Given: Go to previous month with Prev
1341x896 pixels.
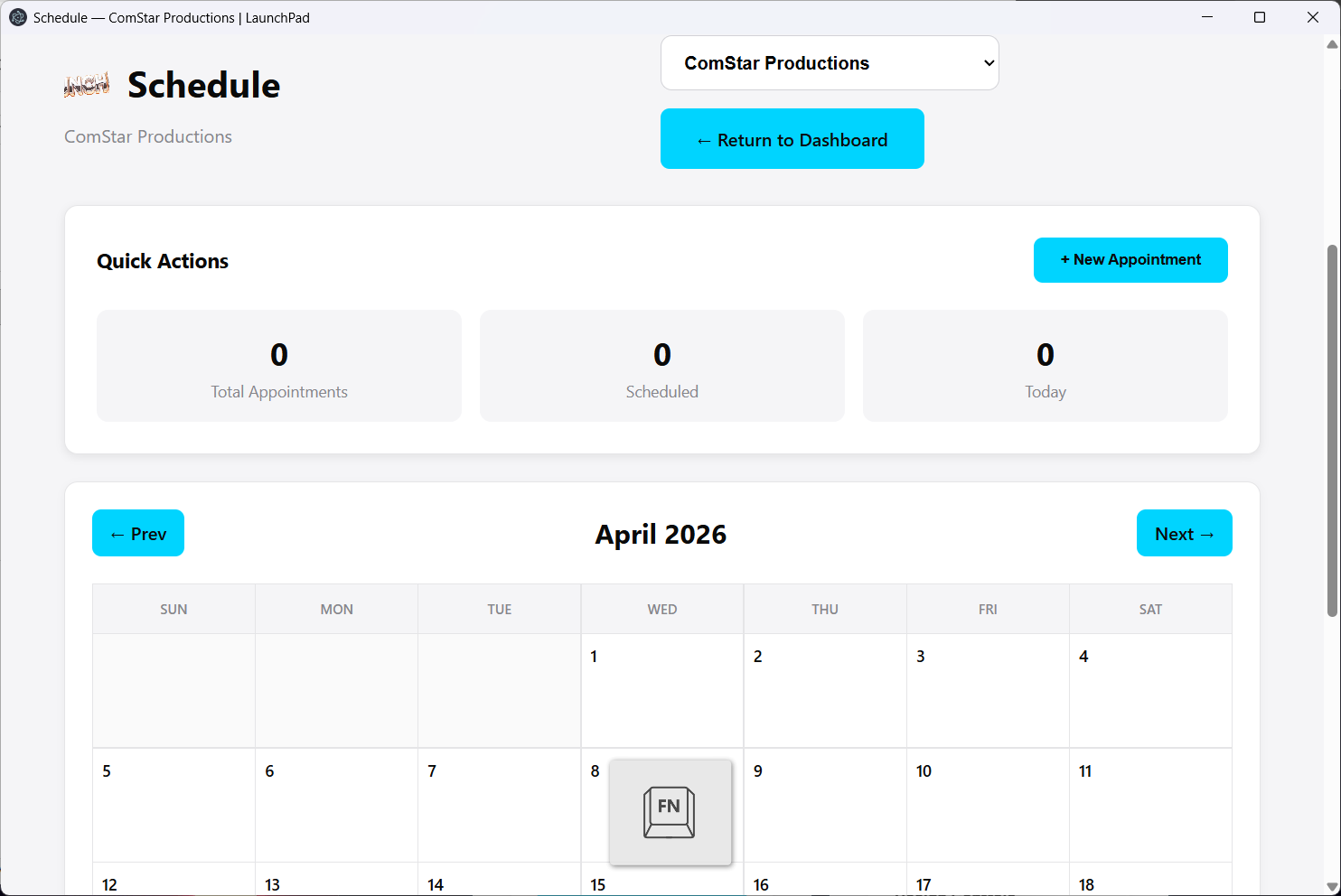Looking at the screenshot, I should (x=138, y=534).
